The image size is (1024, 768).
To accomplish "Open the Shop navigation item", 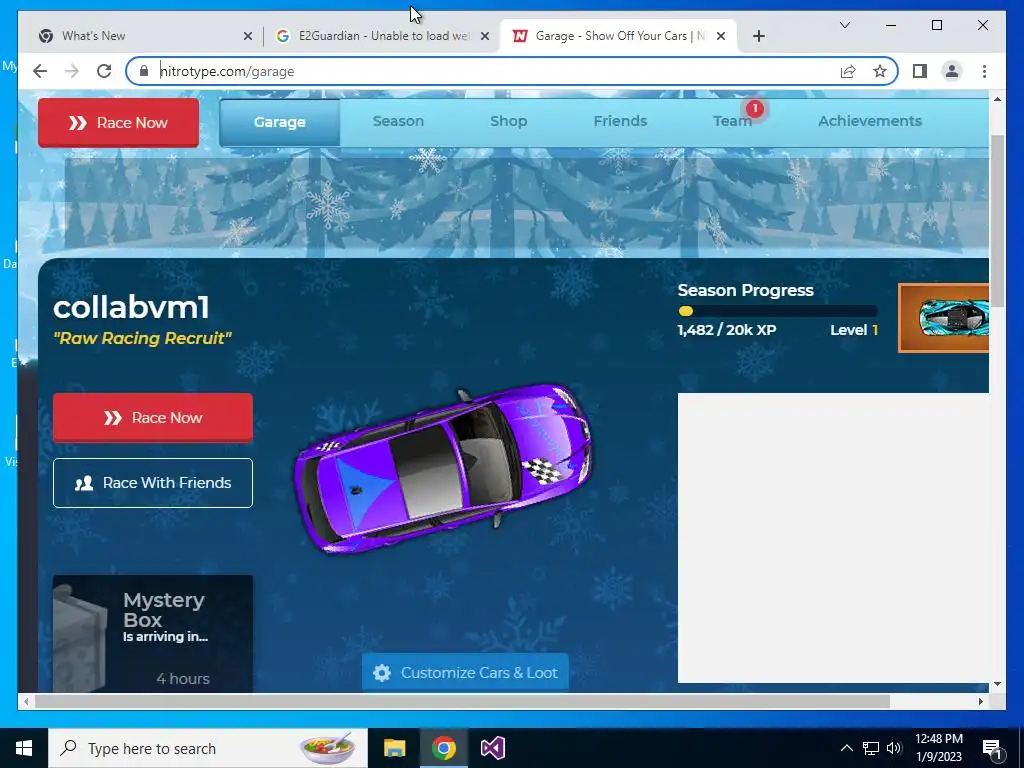I will [x=508, y=121].
